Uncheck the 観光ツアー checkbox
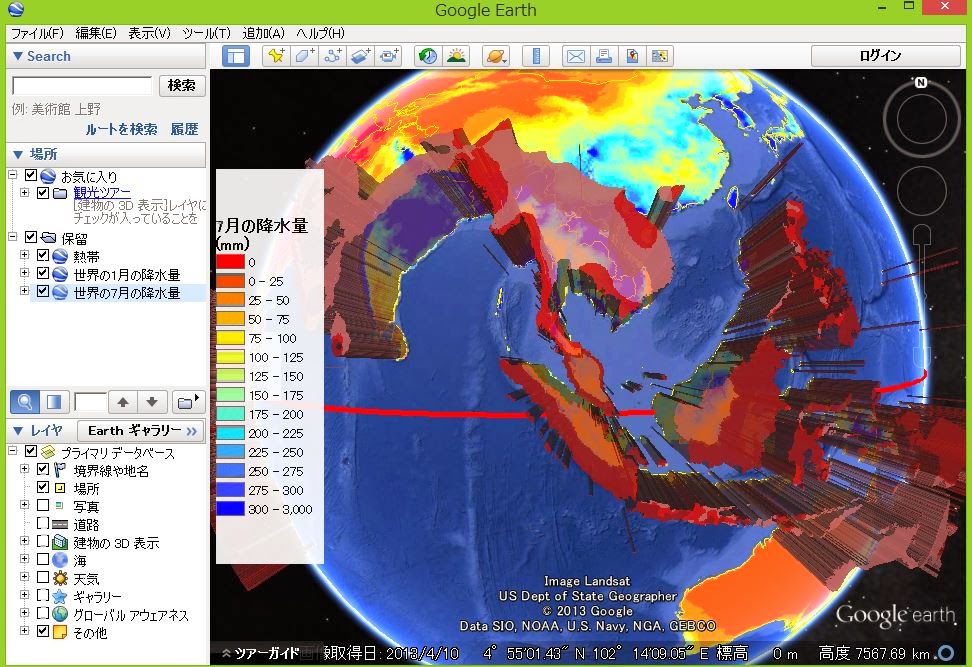Screen dimensions: 972x667 pyautogui.click(x=43, y=193)
